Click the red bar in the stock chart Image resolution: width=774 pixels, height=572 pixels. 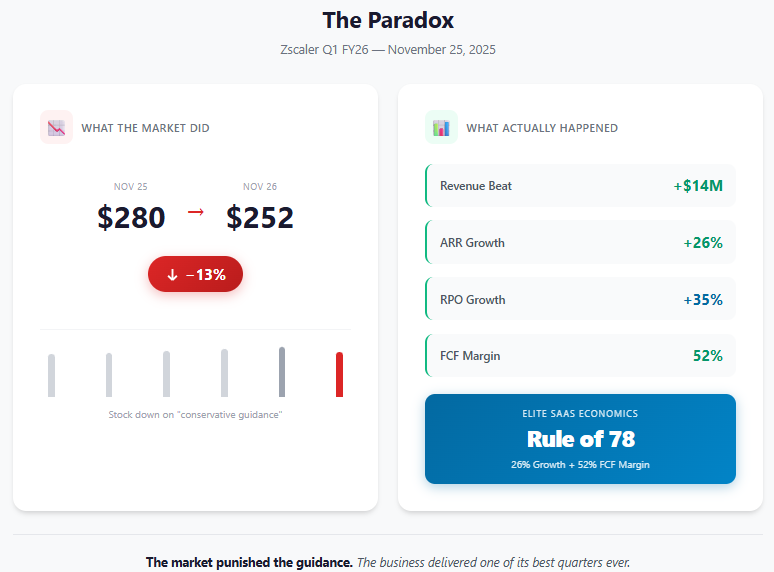tap(340, 374)
